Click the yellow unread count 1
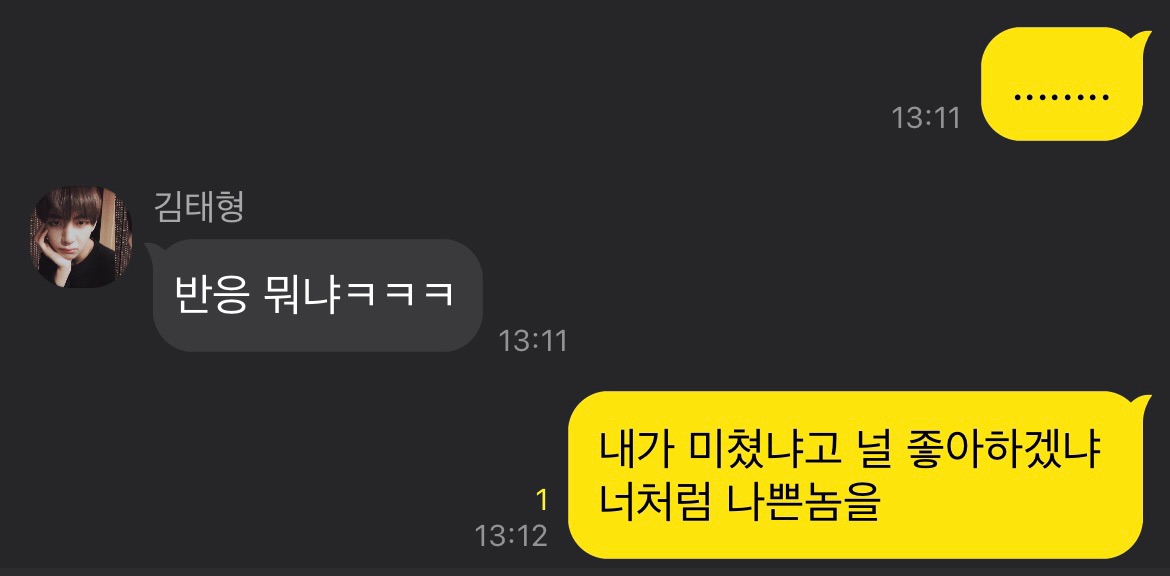The image size is (1170, 576). (x=542, y=500)
